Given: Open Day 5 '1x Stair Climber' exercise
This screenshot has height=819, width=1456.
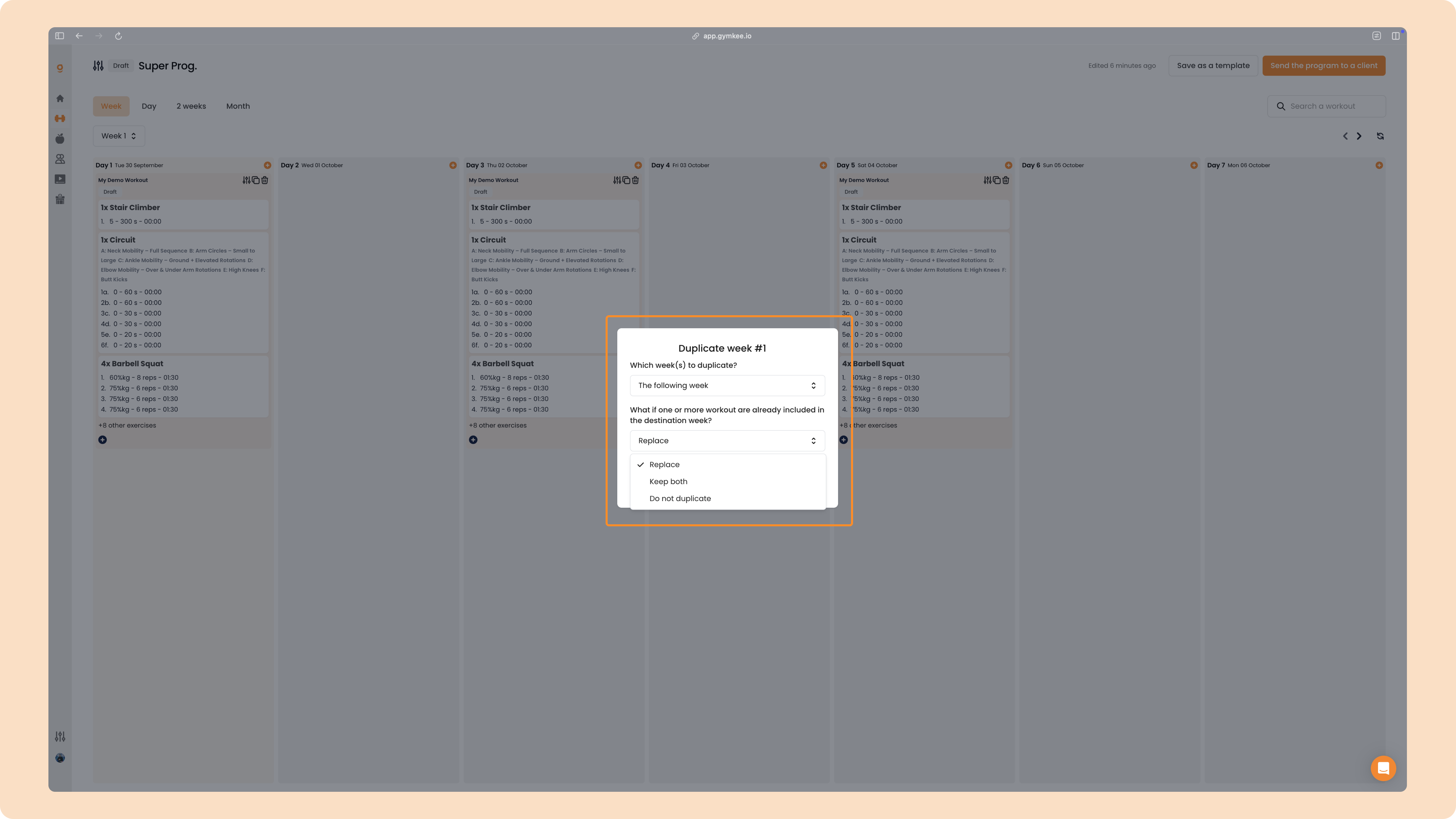Looking at the screenshot, I should (924, 214).
